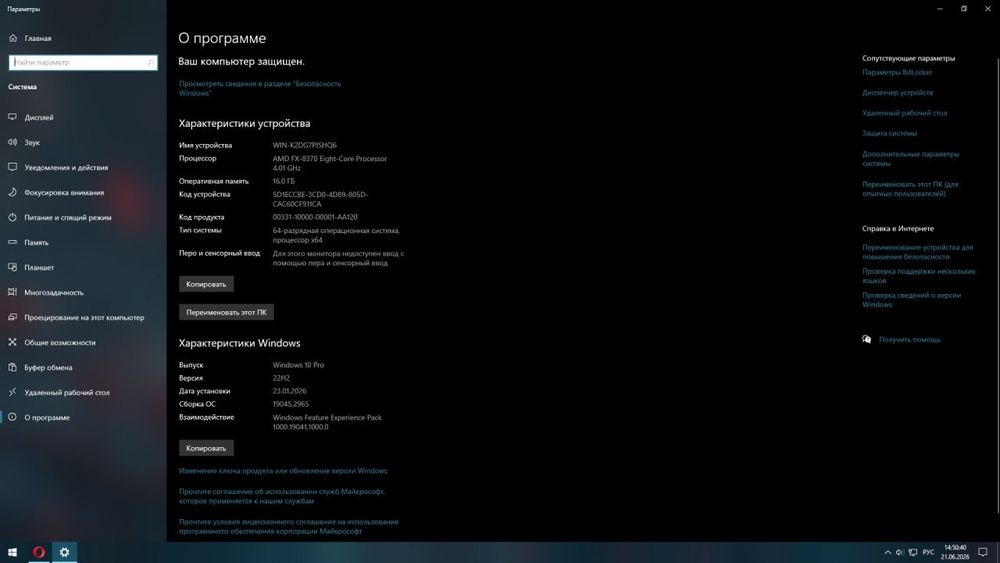
Task: Open Защита системы link
Action: [x=890, y=133]
